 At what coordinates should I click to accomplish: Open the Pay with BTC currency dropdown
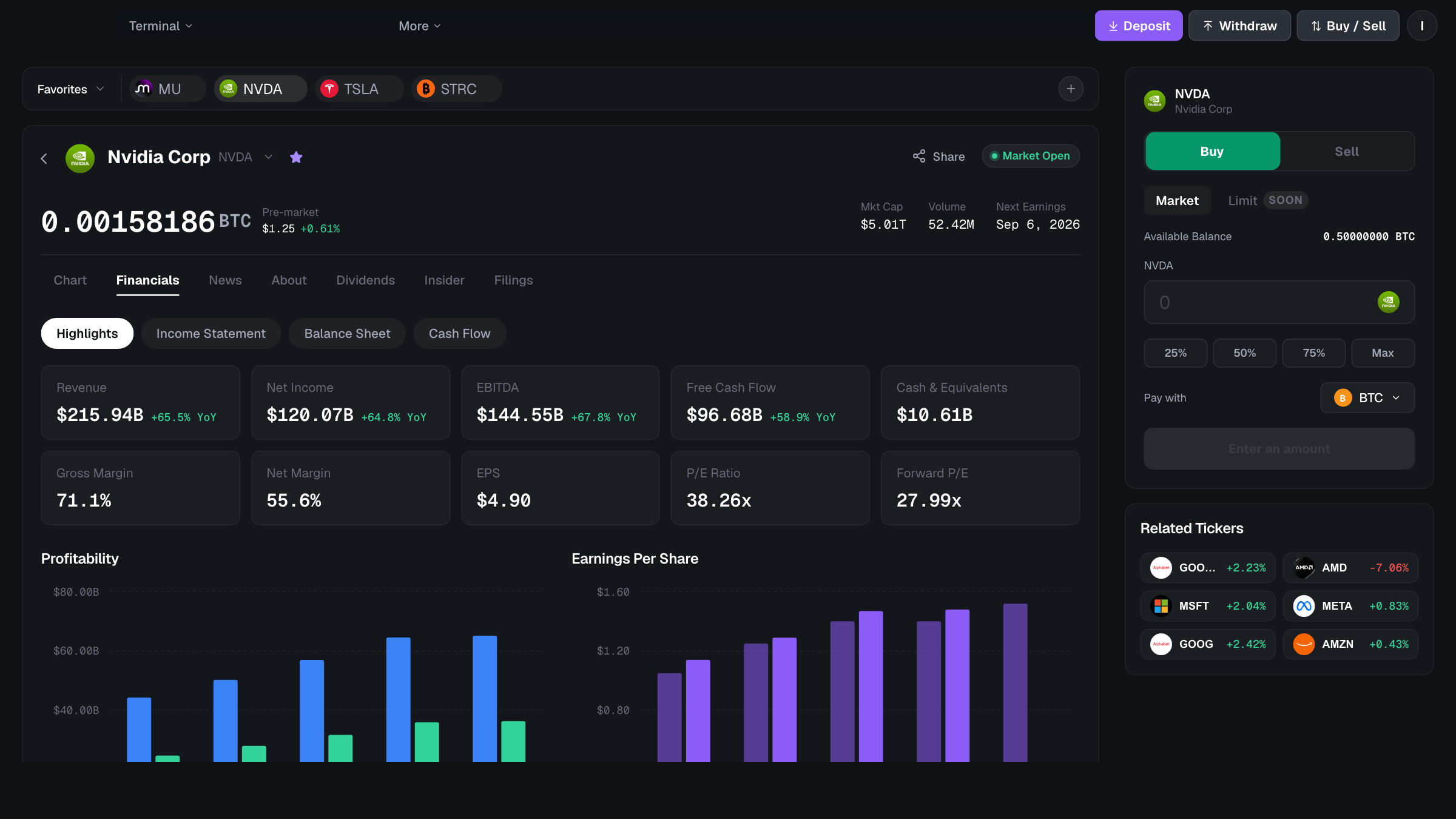[1367, 397]
